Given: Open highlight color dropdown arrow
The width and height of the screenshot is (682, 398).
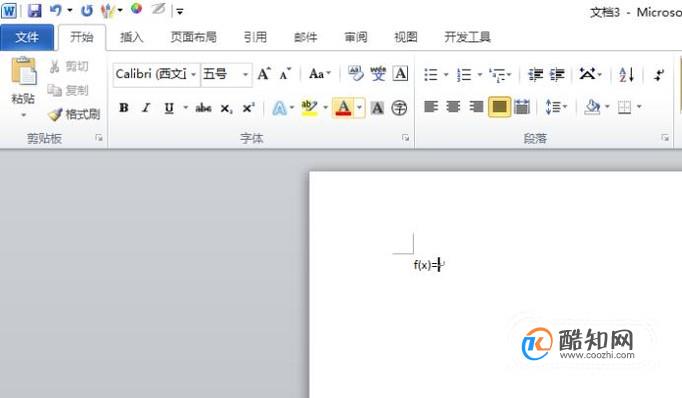Looking at the screenshot, I should point(325,108).
